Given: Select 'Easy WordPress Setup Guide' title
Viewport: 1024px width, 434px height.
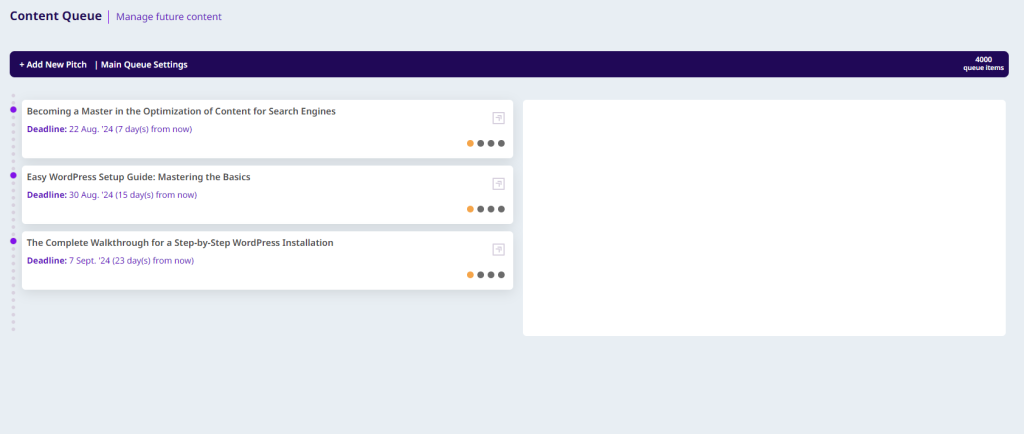Looking at the screenshot, I should [x=138, y=177].
